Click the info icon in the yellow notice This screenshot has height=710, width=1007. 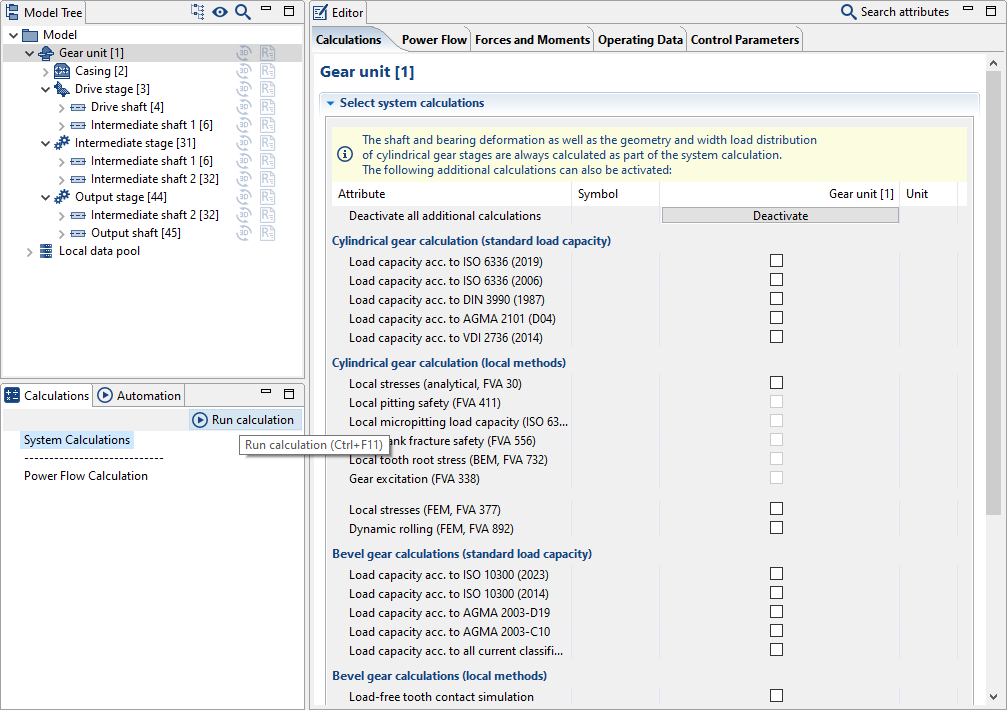345,154
